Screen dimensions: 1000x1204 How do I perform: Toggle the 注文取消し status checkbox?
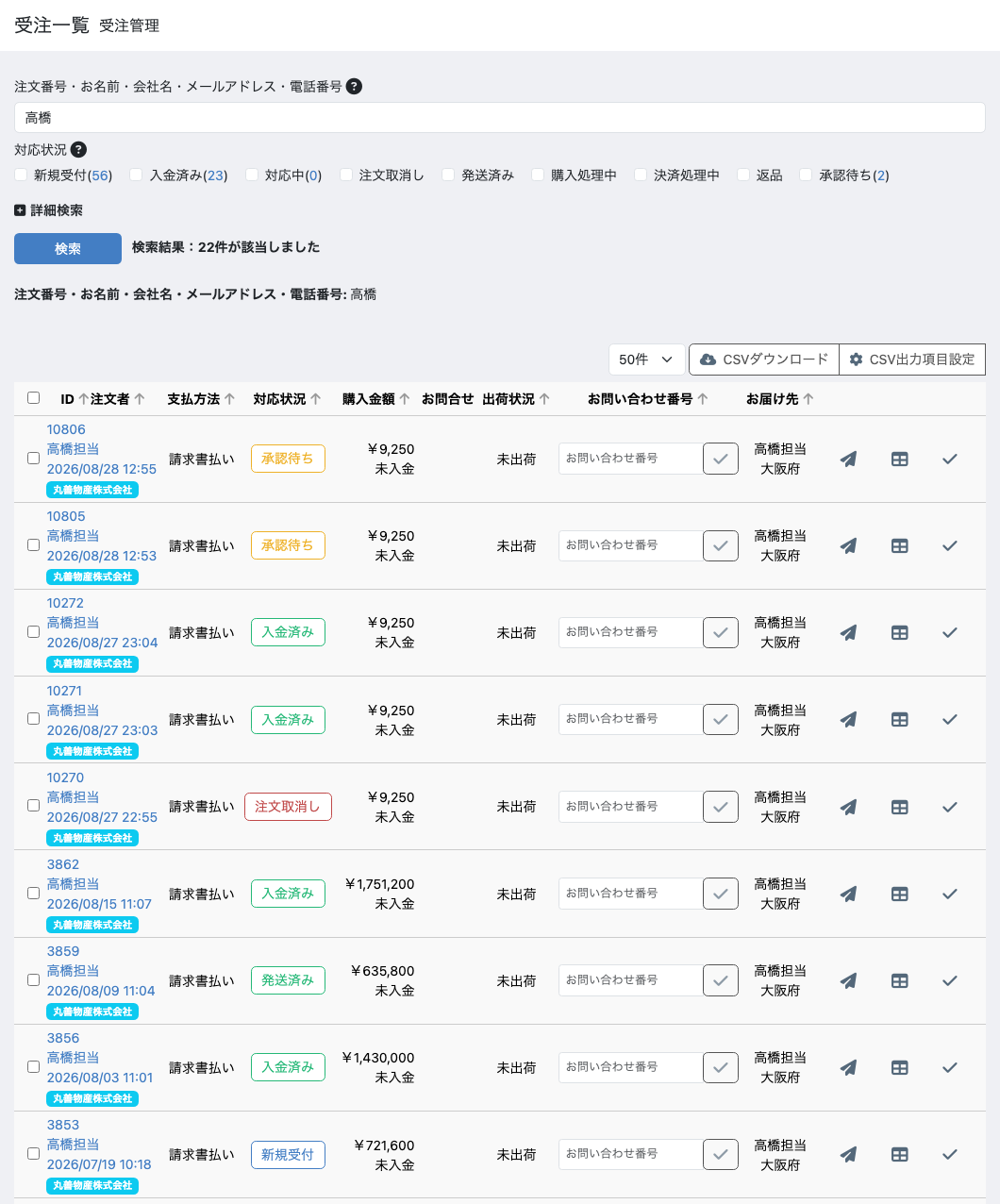(x=346, y=175)
